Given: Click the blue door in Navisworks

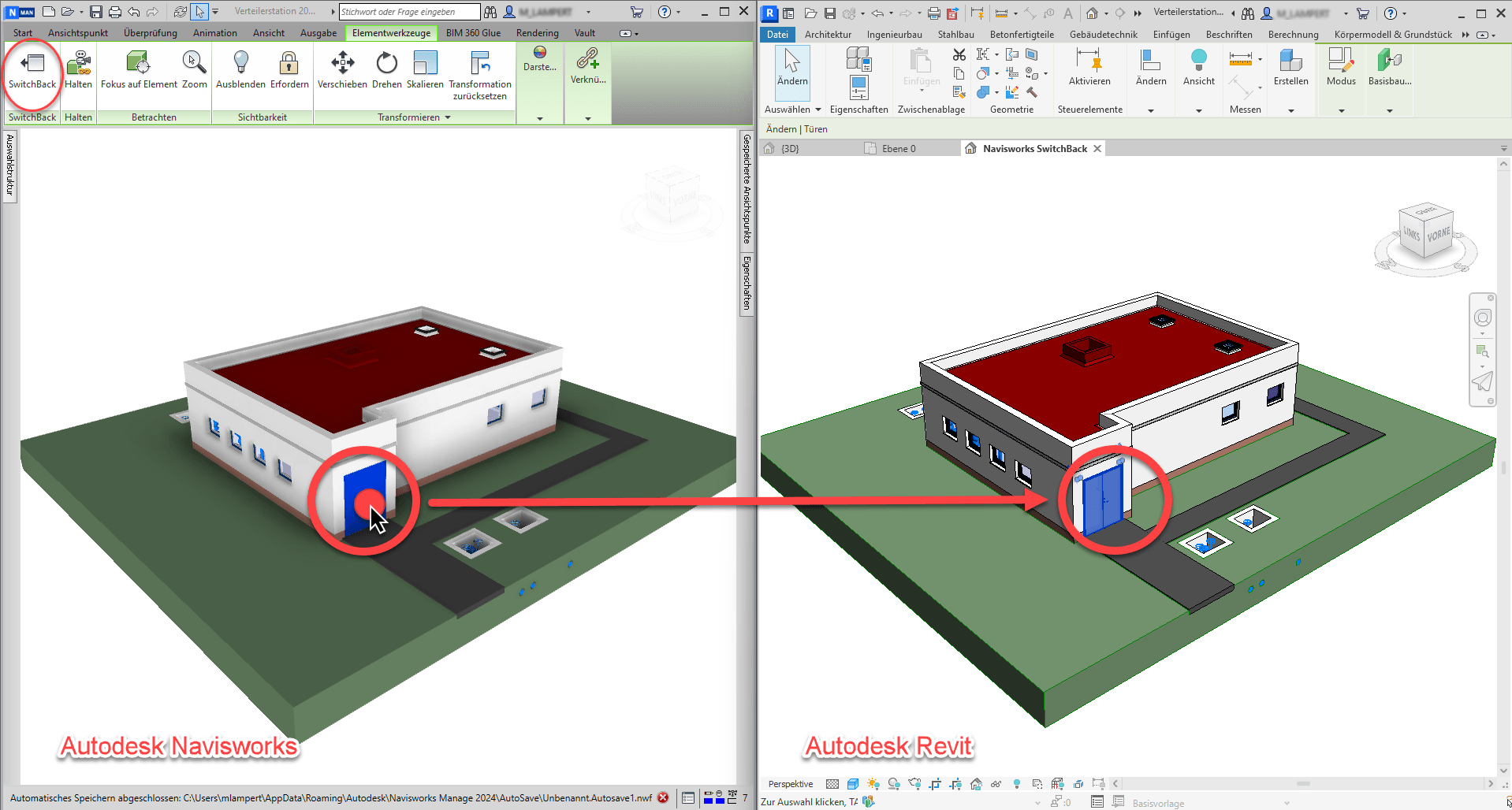Looking at the screenshot, I should point(363,496).
